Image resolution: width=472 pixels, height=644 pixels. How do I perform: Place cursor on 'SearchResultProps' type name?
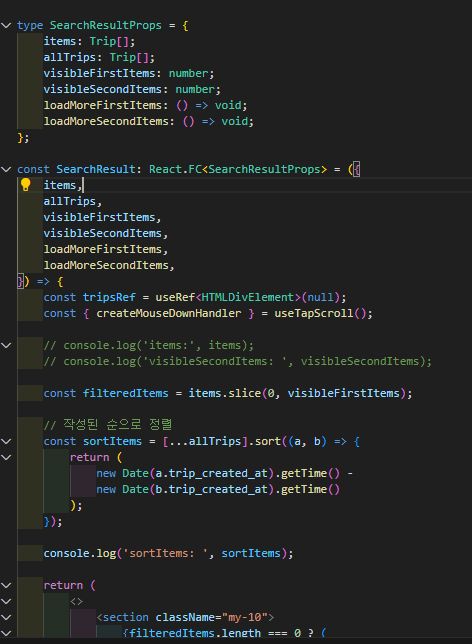click(x=106, y=25)
